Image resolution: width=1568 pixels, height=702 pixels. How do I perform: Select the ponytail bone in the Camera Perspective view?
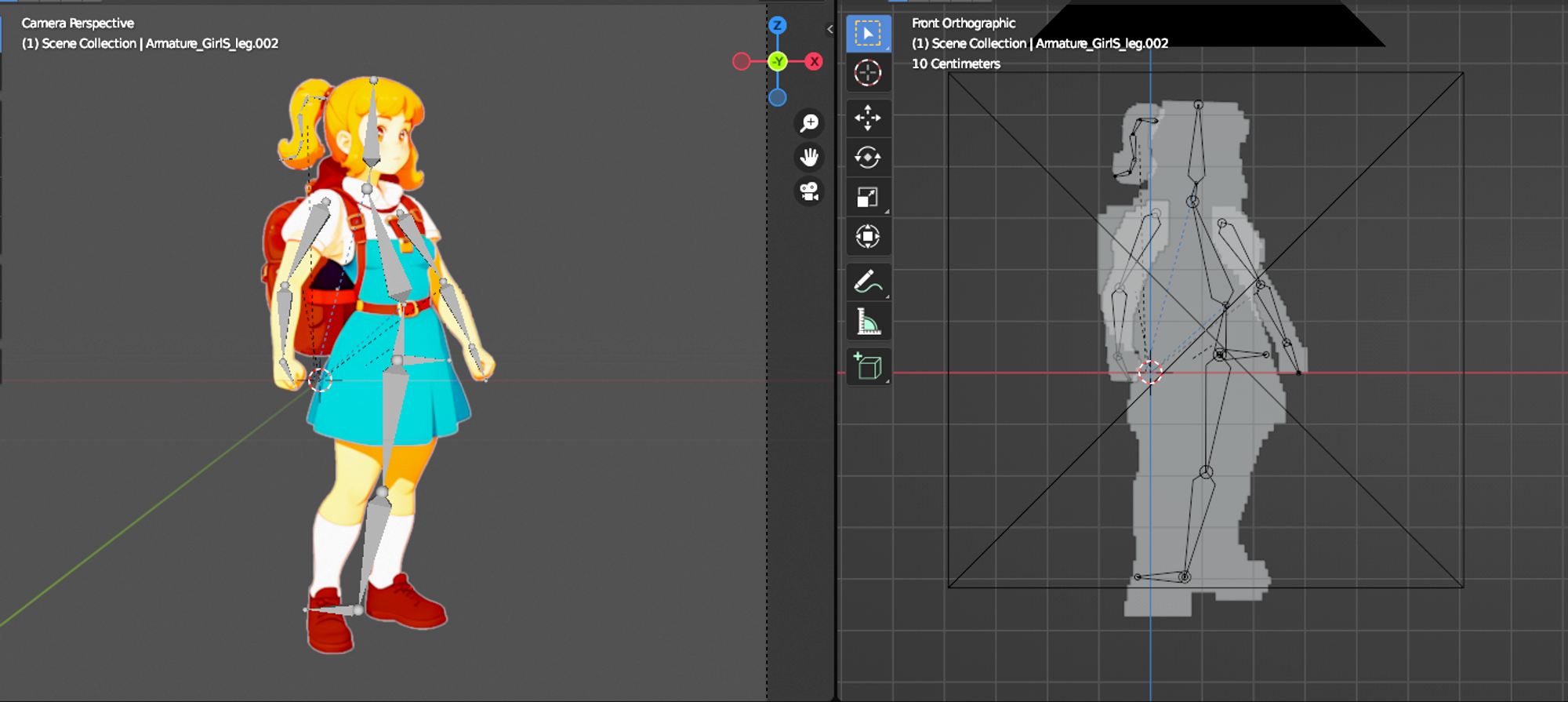(x=302, y=129)
